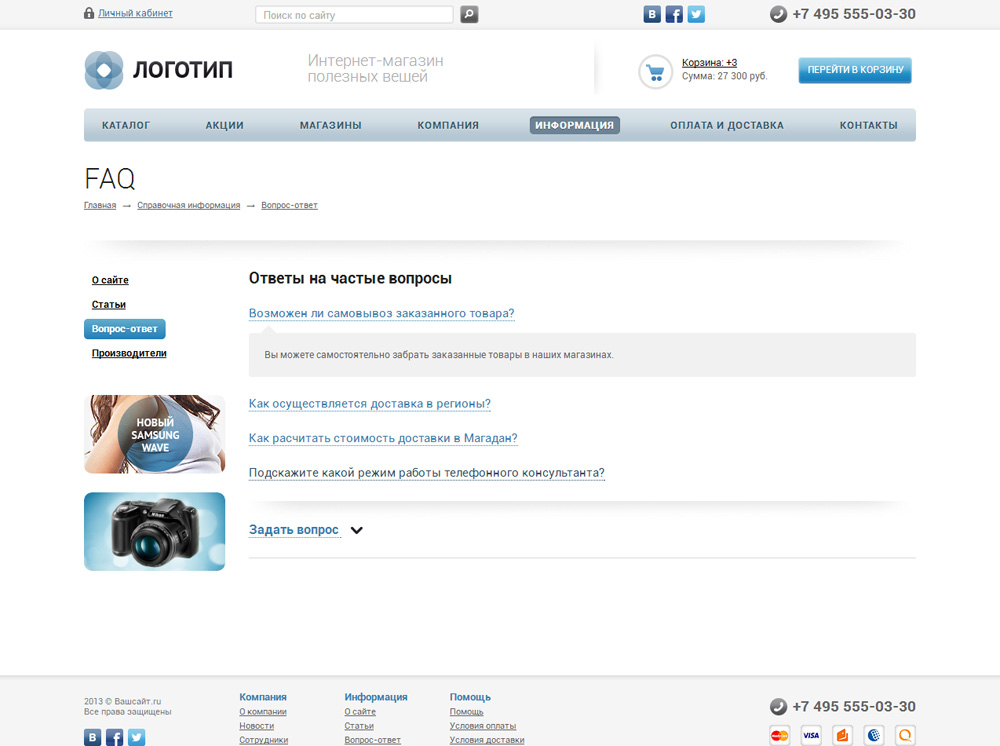Click the round logo emblem
This screenshot has height=746, width=1000.
click(104, 70)
